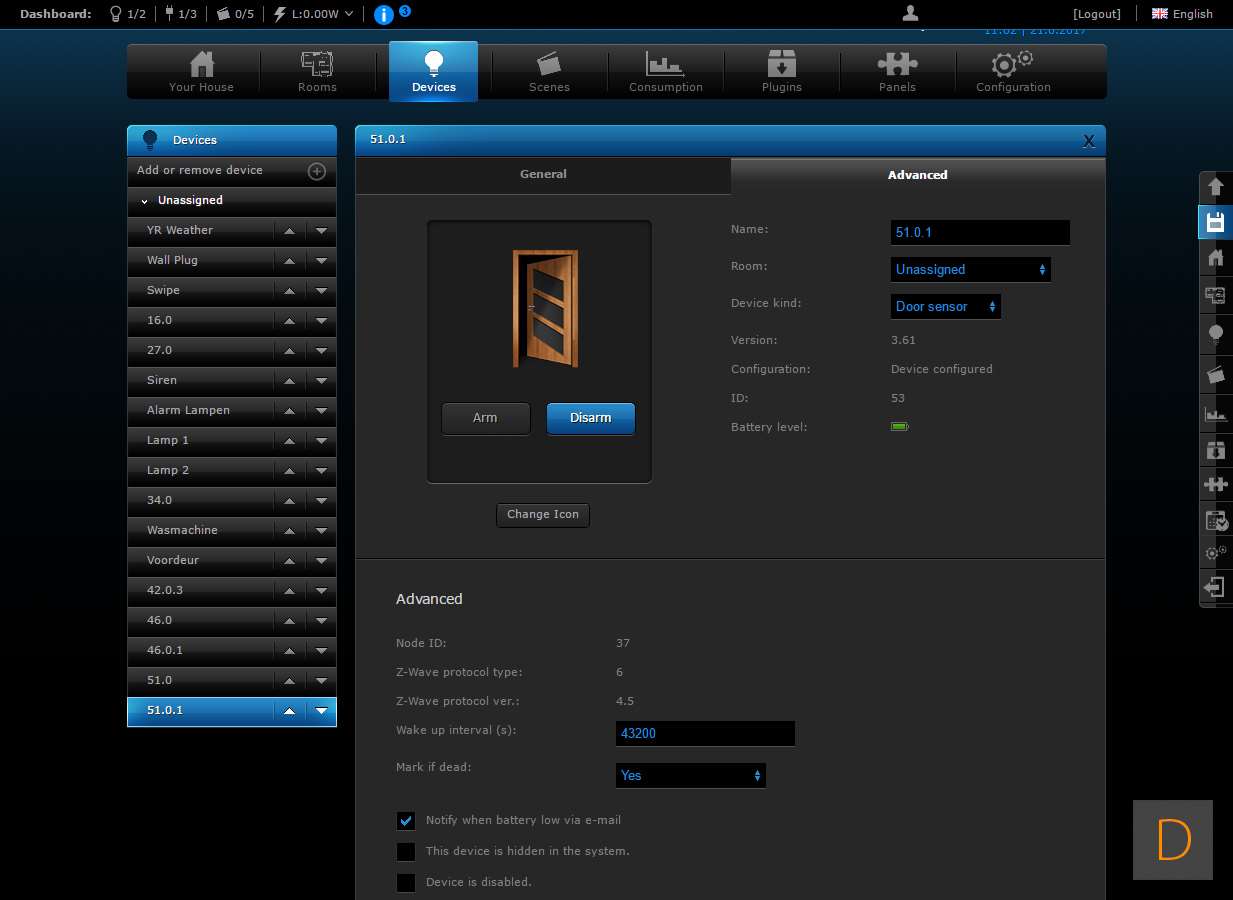The height and width of the screenshot is (900, 1233).
Task: Click the Change Icon button
Action: [x=543, y=515]
